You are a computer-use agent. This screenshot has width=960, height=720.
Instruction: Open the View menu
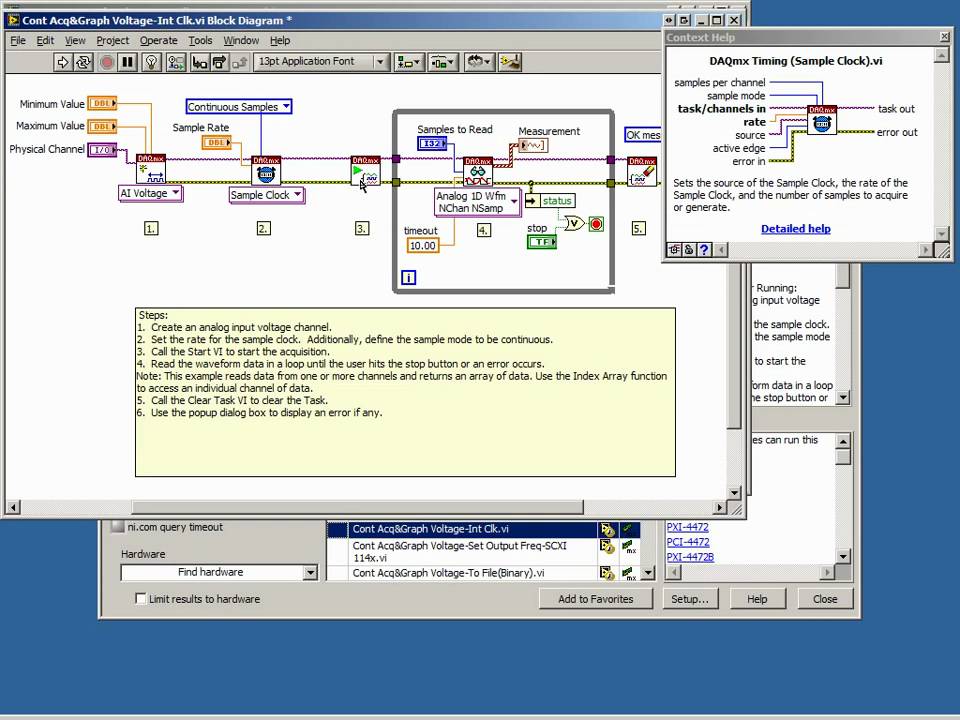point(75,40)
